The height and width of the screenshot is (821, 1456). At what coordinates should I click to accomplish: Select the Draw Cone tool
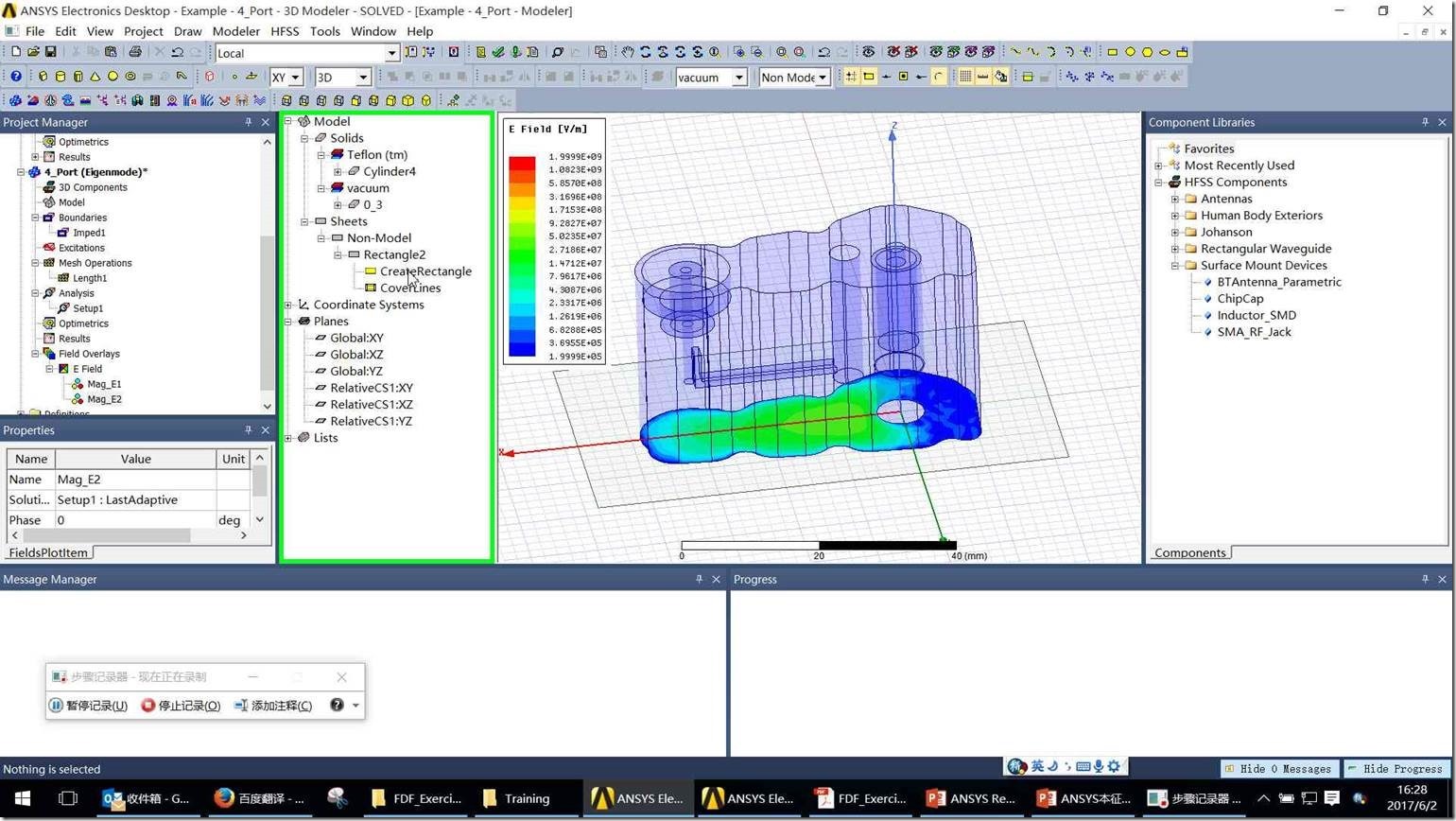click(95, 77)
